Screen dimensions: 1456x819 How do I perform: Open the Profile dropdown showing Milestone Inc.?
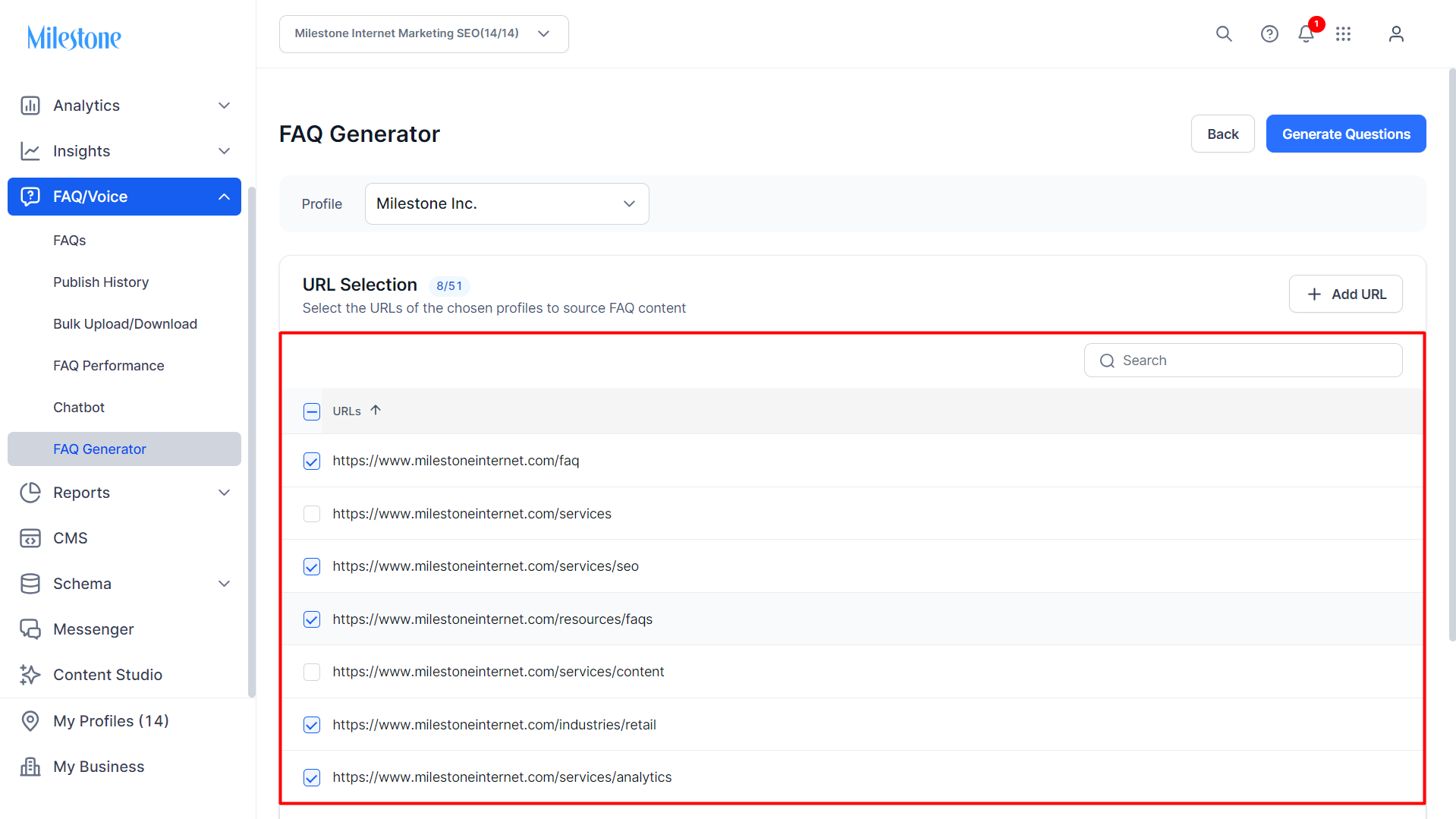click(x=507, y=203)
